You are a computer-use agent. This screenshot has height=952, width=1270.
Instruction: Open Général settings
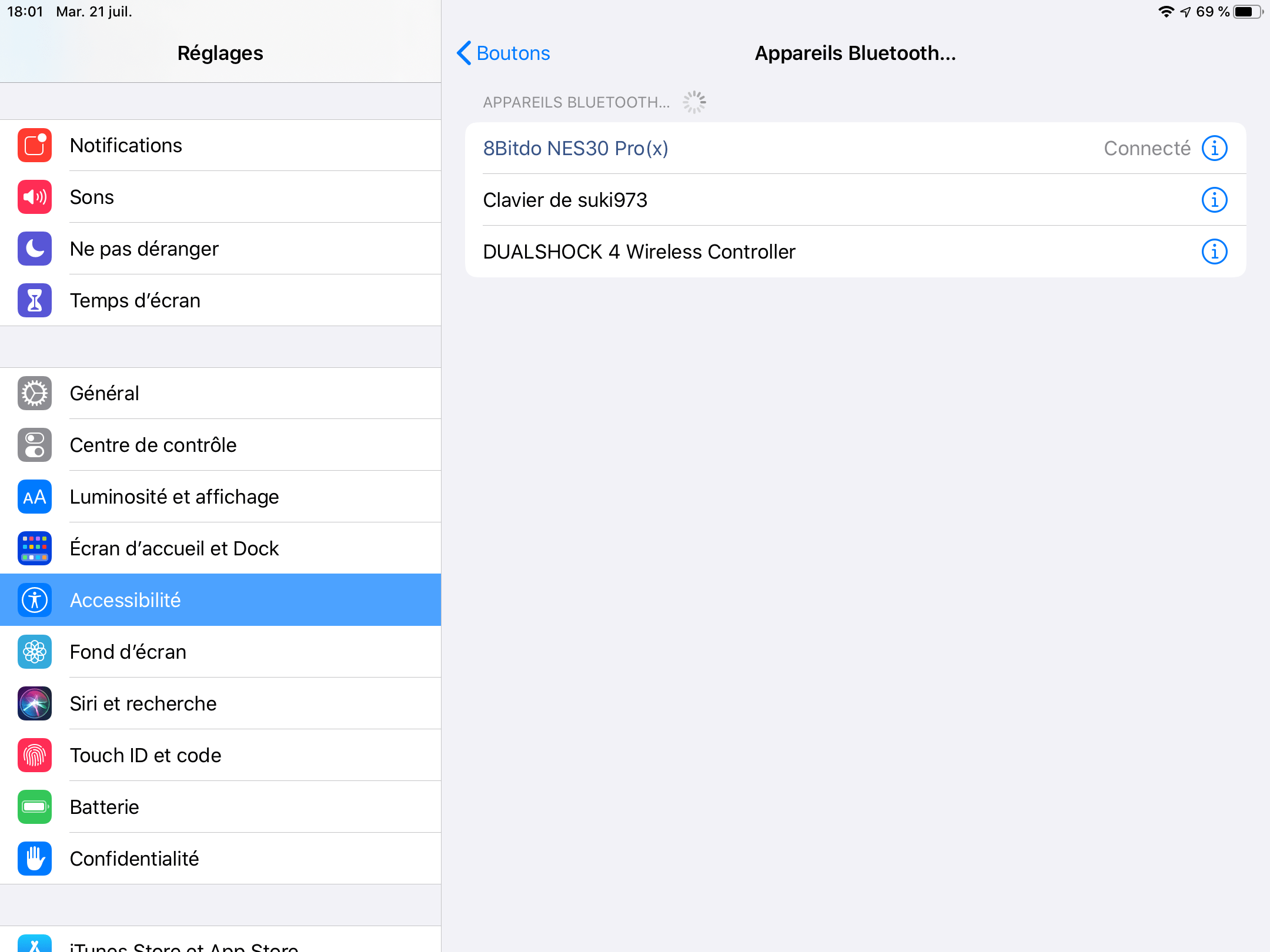point(220,393)
